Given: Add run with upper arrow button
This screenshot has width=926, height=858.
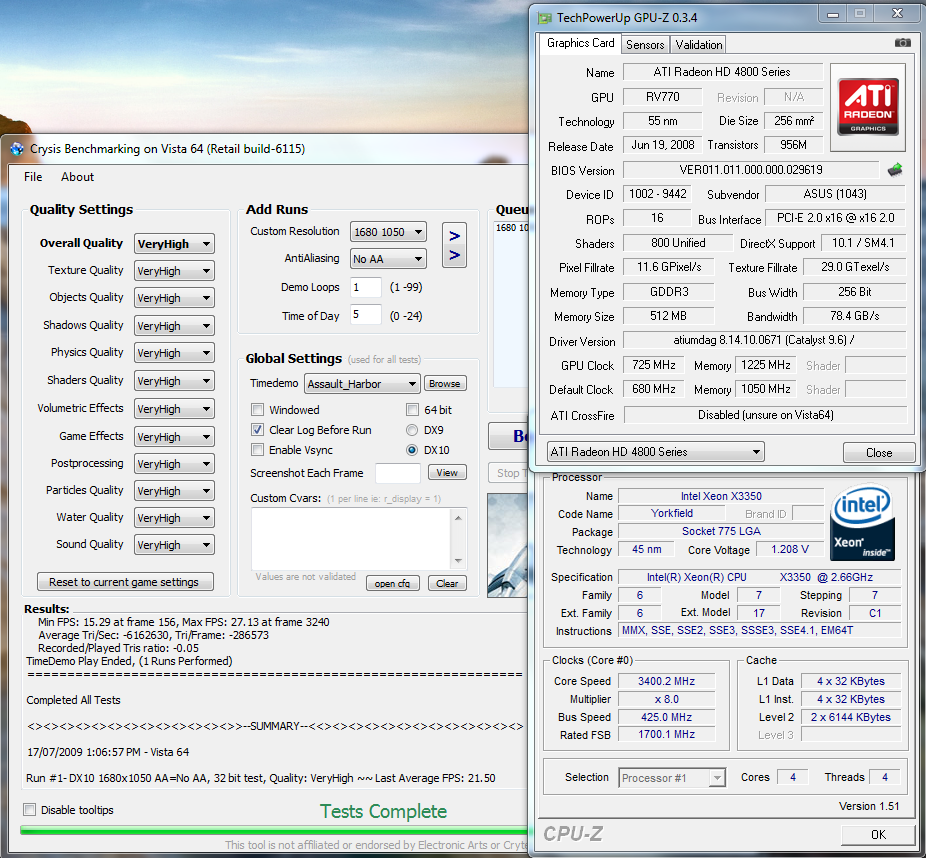Looking at the screenshot, I should pos(454,236).
